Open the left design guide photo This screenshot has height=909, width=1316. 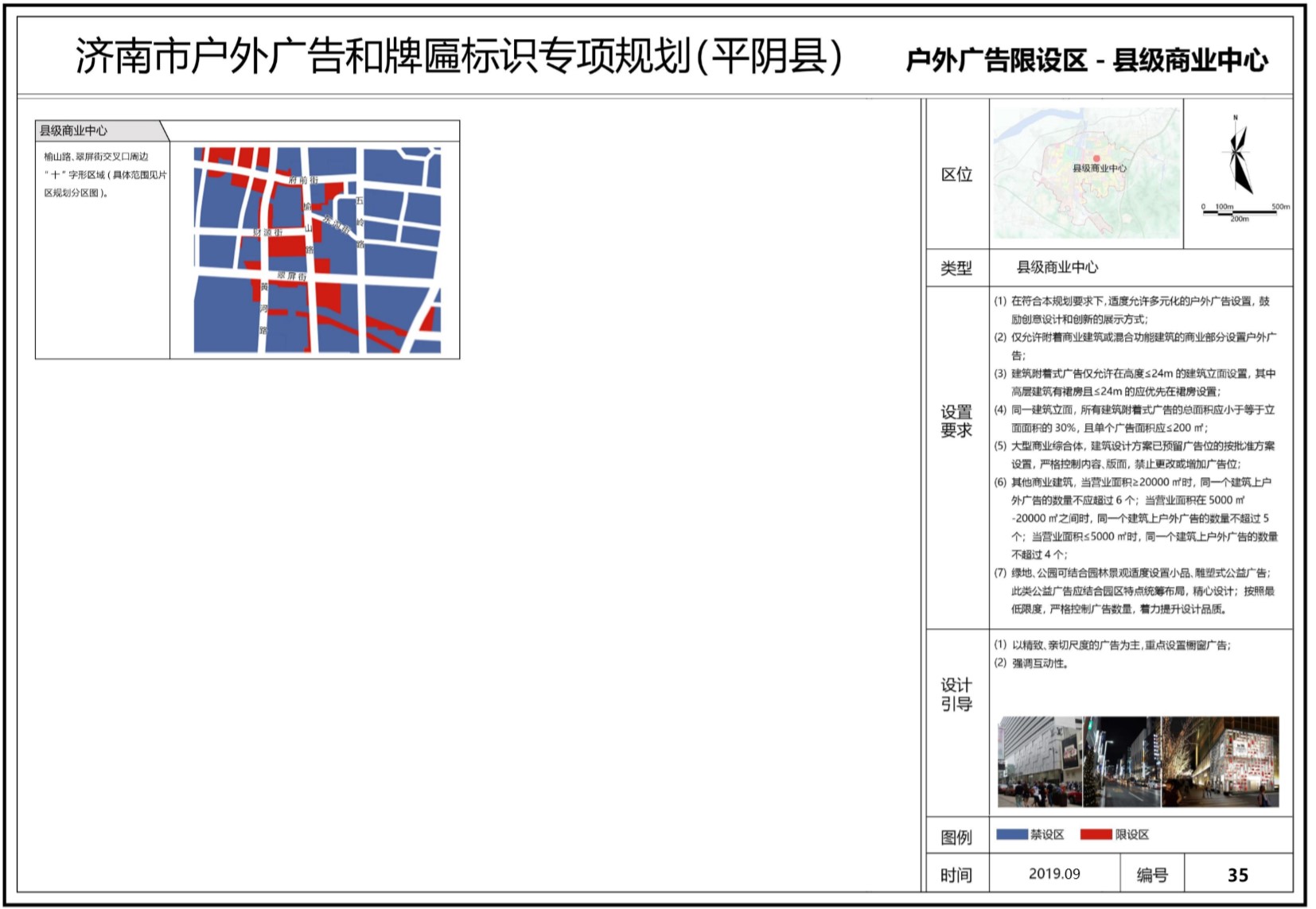tap(1040, 762)
